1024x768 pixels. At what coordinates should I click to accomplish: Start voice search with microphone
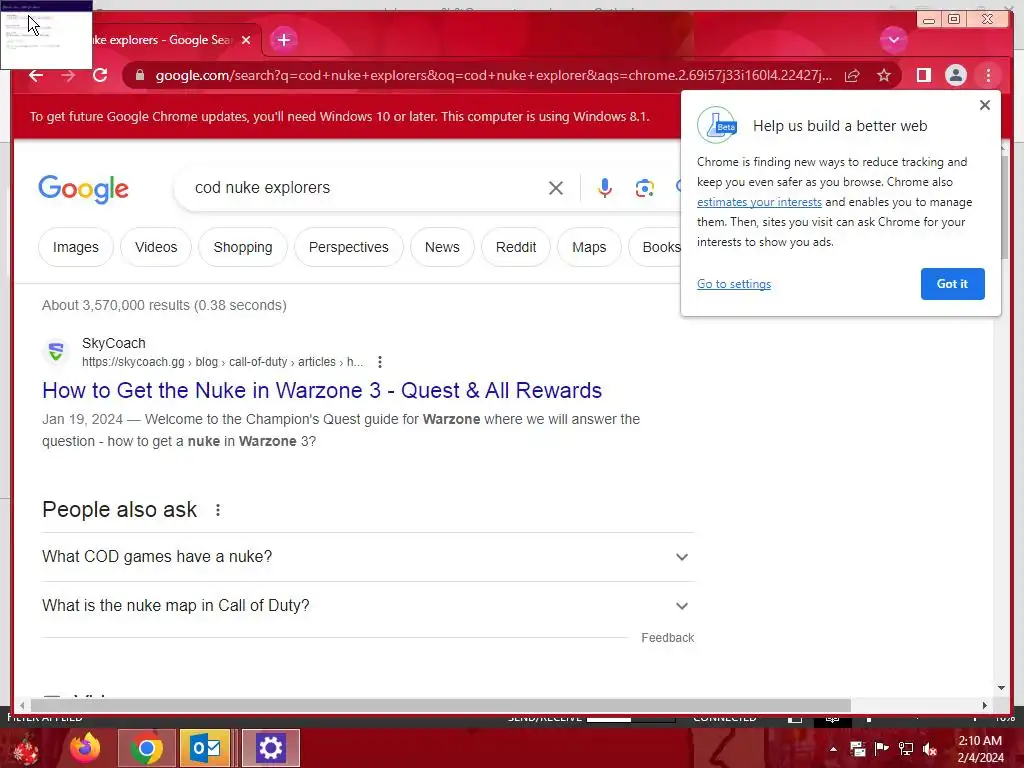tap(605, 188)
